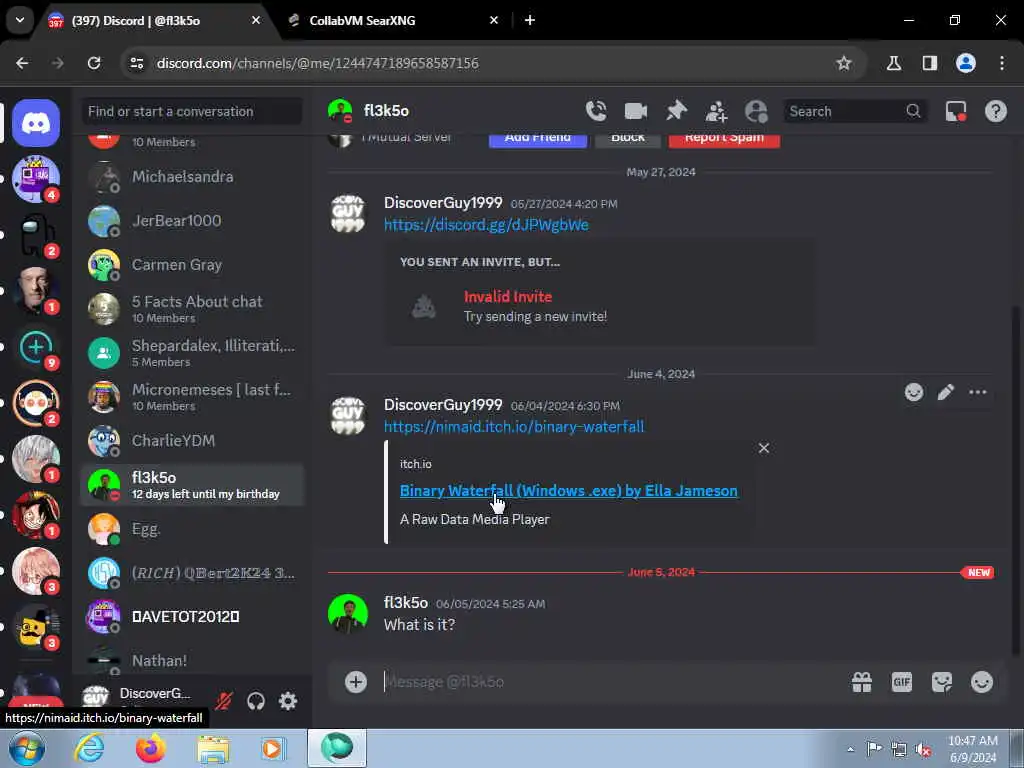Image resolution: width=1024 pixels, height=768 pixels.
Task: Open a new browser tab
Action: [530, 20]
